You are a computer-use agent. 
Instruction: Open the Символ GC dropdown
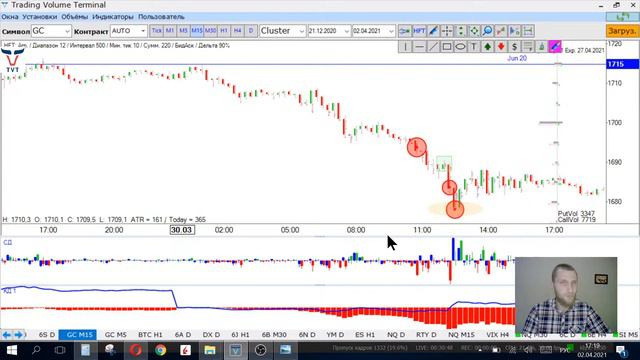[x=51, y=31]
